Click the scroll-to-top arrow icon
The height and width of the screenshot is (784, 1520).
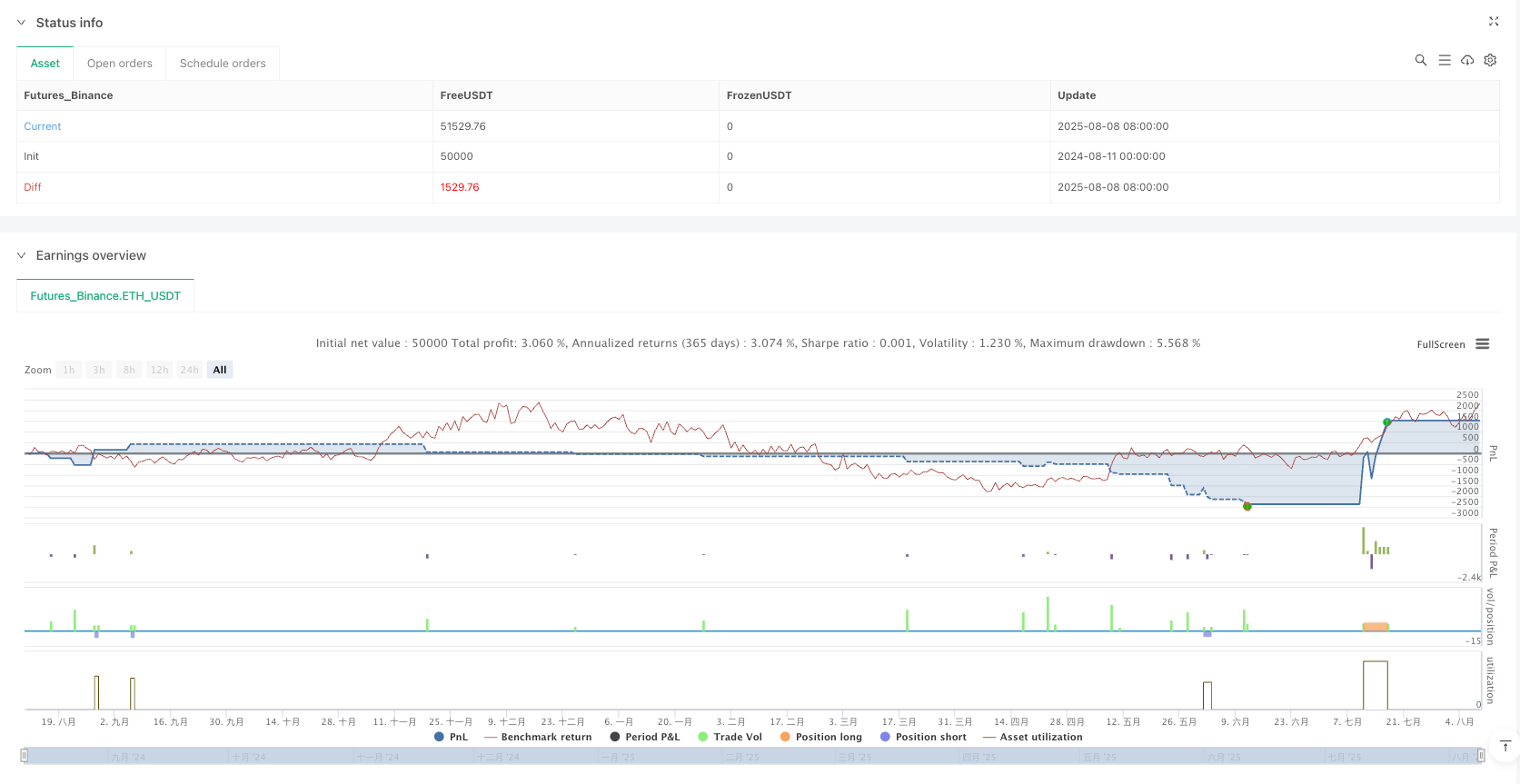(x=1505, y=747)
